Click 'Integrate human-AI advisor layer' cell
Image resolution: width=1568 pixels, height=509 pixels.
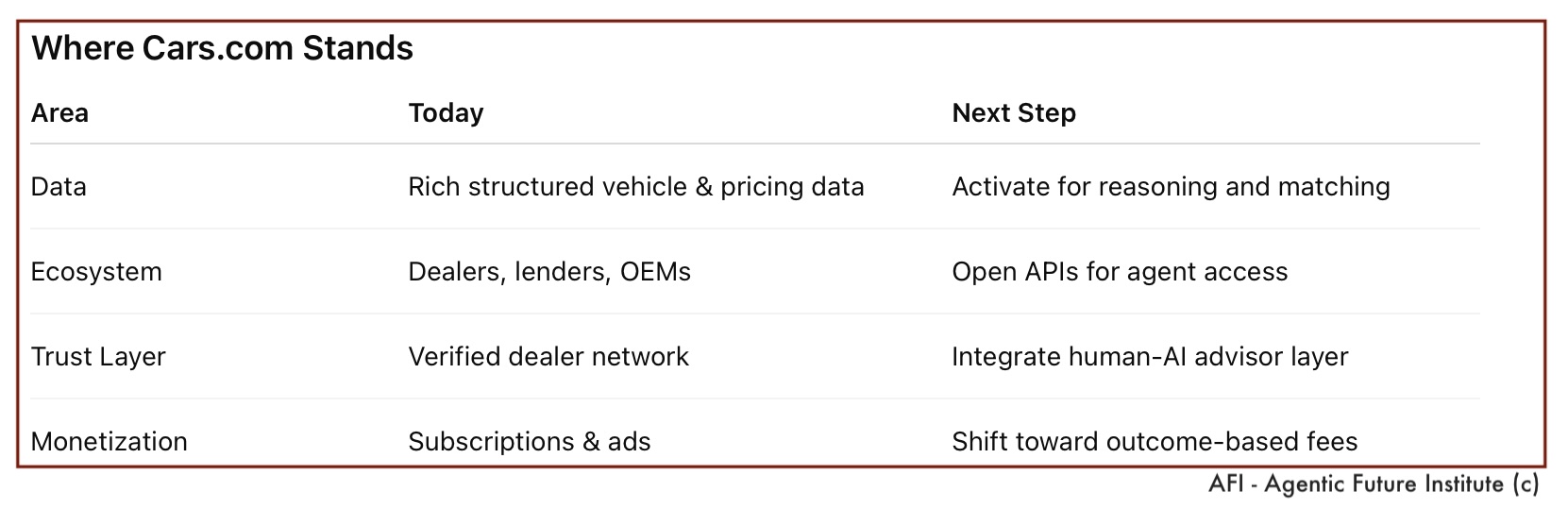tap(1150, 357)
